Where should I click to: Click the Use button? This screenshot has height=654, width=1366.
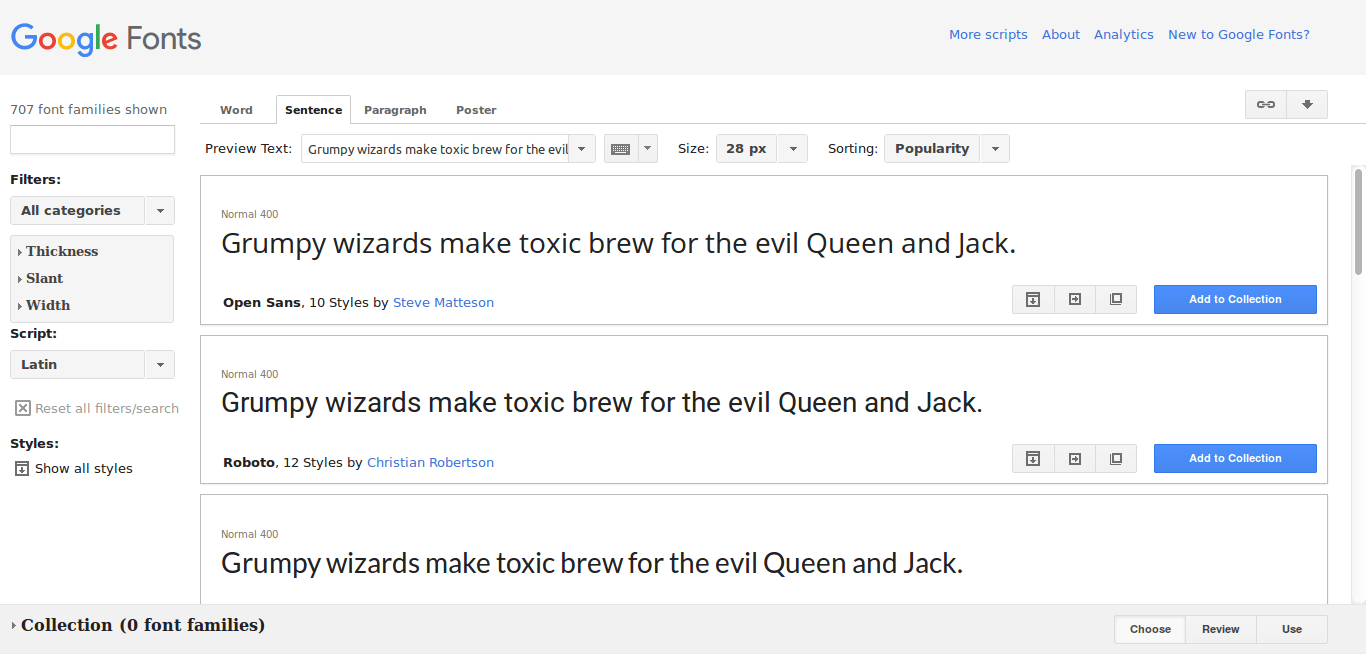(x=1292, y=629)
